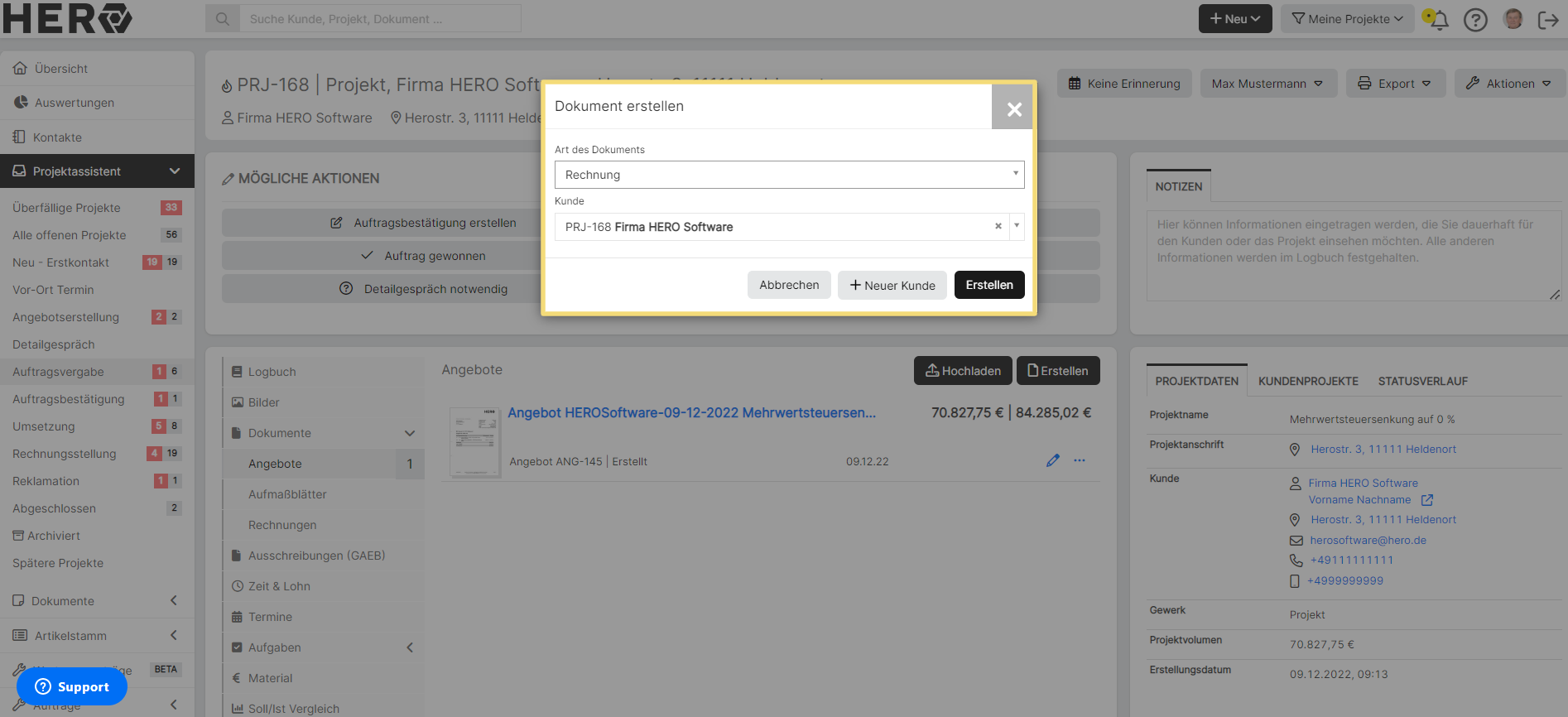Click the search input field
1568x717 pixels.
380,18
